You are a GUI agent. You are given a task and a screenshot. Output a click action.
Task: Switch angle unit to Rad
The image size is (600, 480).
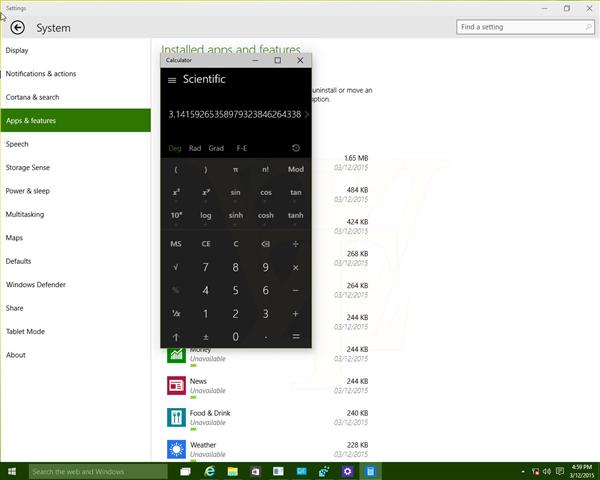(195, 148)
